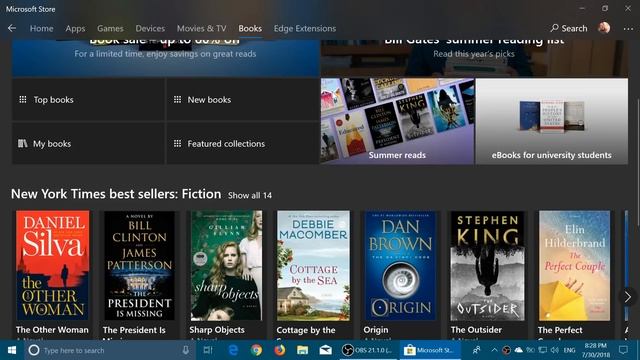Switch to the Devices tab

(x=150, y=28)
